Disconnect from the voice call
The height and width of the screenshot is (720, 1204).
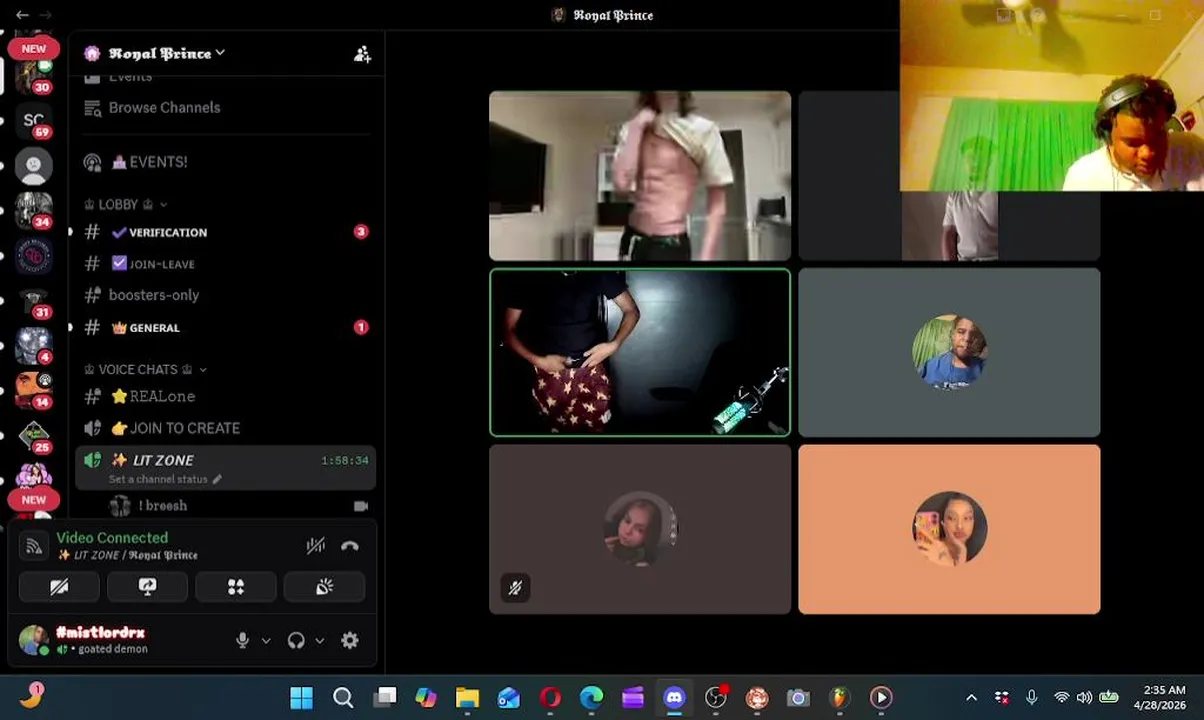click(x=350, y=546)
